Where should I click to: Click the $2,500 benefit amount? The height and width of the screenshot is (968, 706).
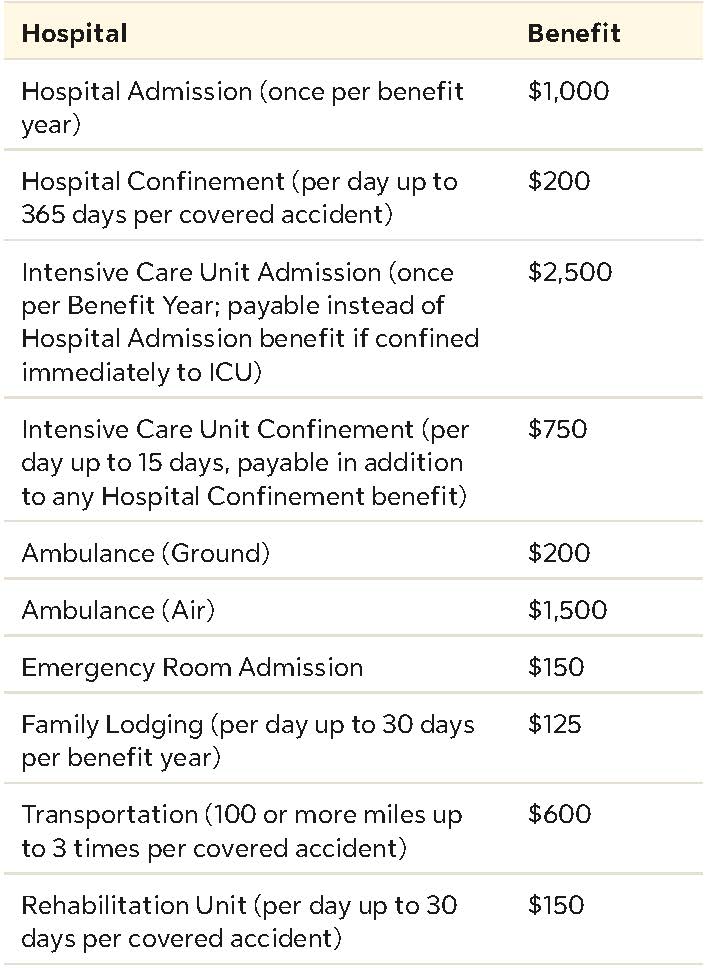[x=570, y=273]
